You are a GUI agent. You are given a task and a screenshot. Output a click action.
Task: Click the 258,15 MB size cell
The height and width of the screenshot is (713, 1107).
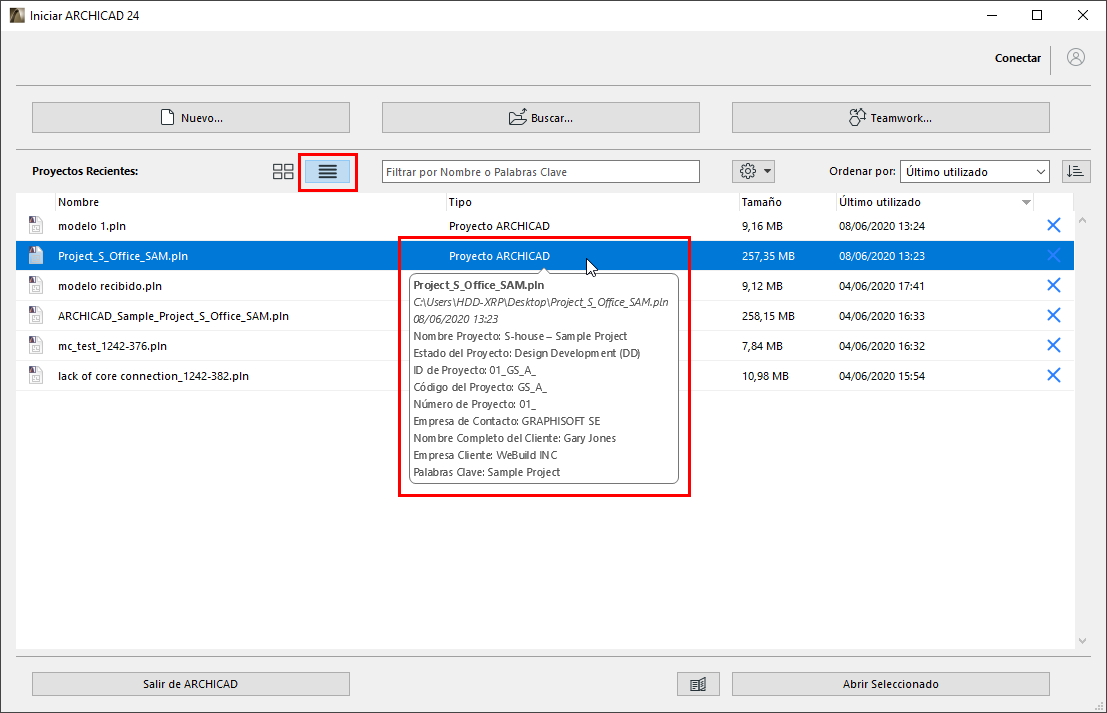[x=768, y=316]
